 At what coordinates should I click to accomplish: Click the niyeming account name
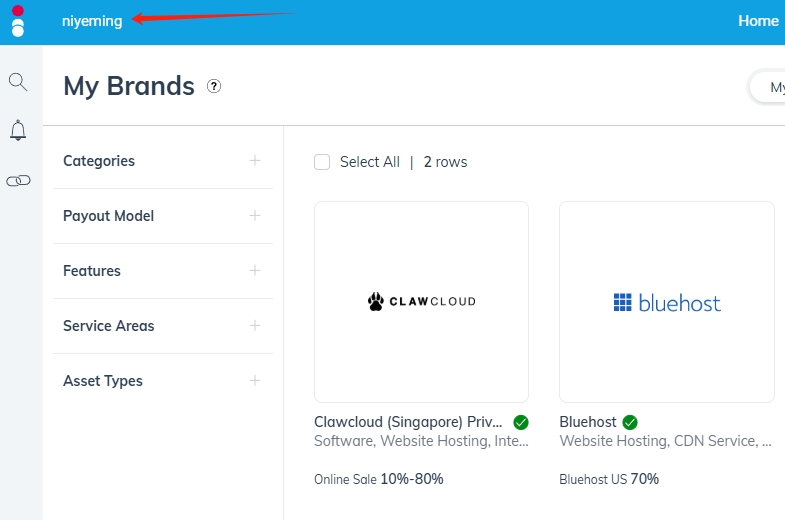92,21
